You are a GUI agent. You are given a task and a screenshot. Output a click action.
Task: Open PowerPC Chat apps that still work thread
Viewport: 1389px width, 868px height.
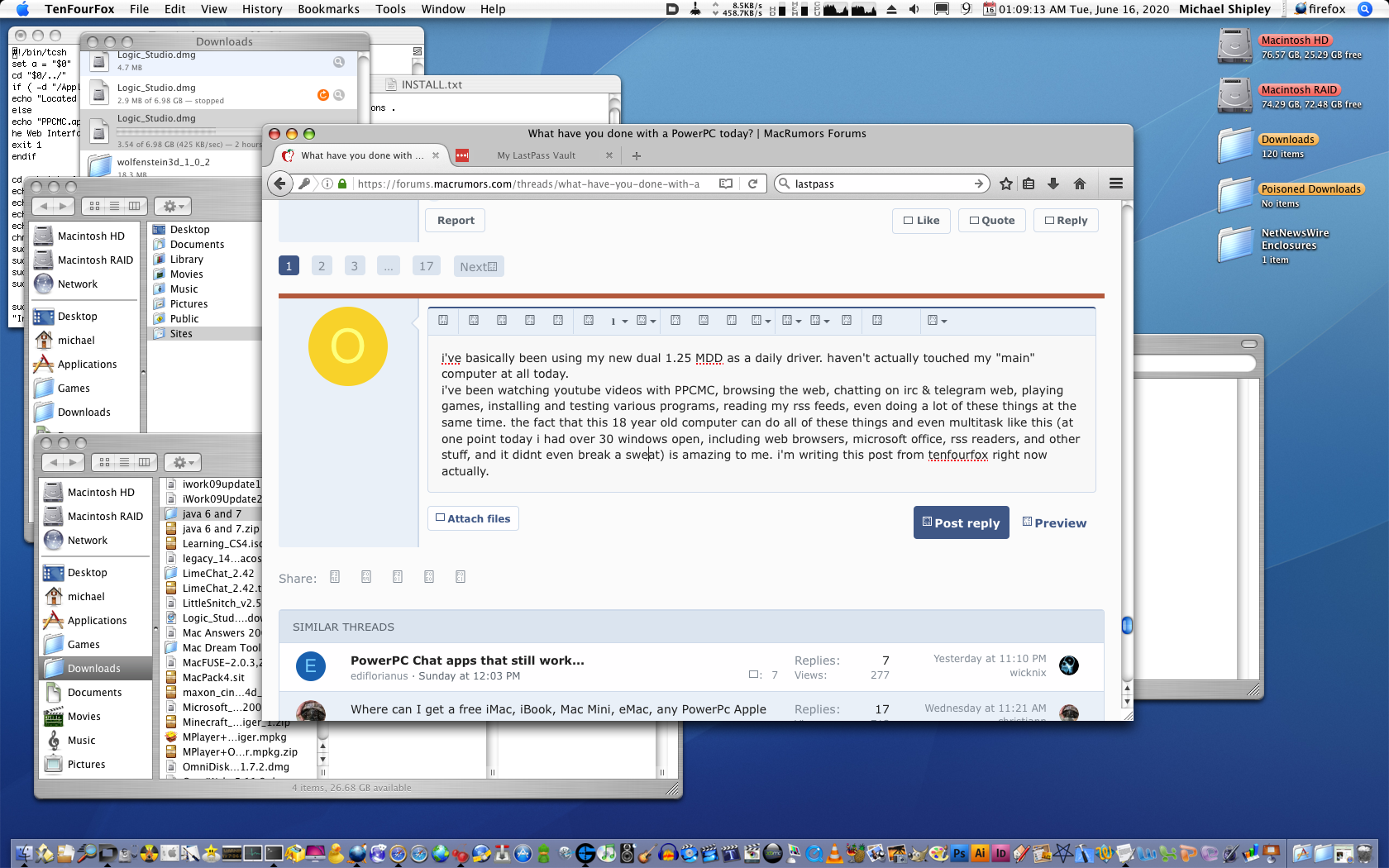(x=467, y=661)
